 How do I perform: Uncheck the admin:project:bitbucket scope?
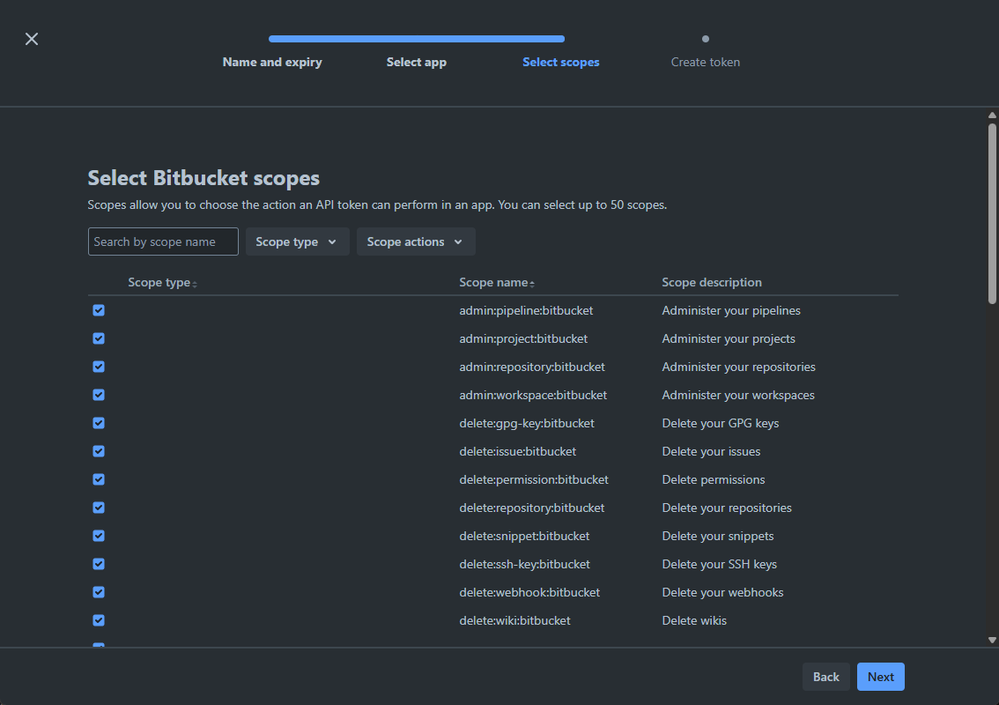click(x=99, y=338)
